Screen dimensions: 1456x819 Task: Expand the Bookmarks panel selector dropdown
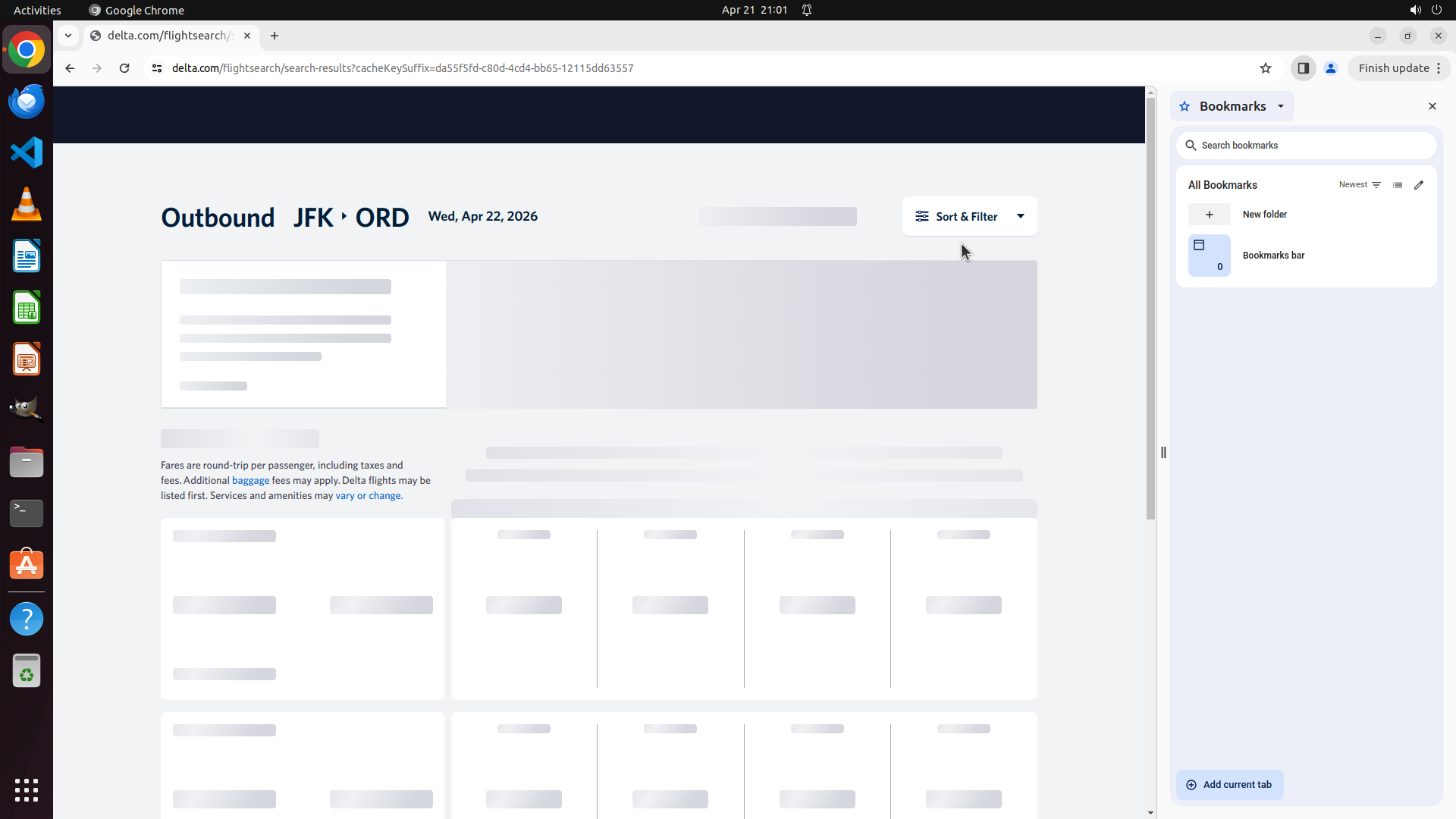click(1280, 106)
